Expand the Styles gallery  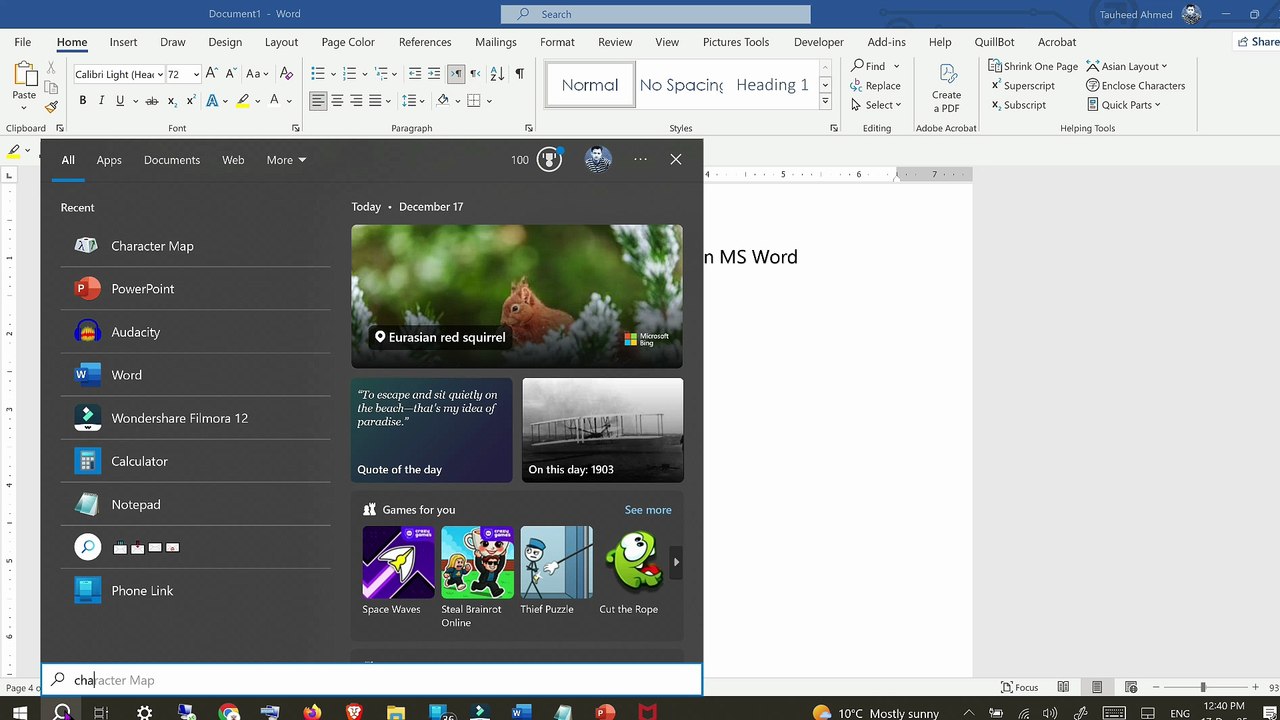click(x=825, y=102)
